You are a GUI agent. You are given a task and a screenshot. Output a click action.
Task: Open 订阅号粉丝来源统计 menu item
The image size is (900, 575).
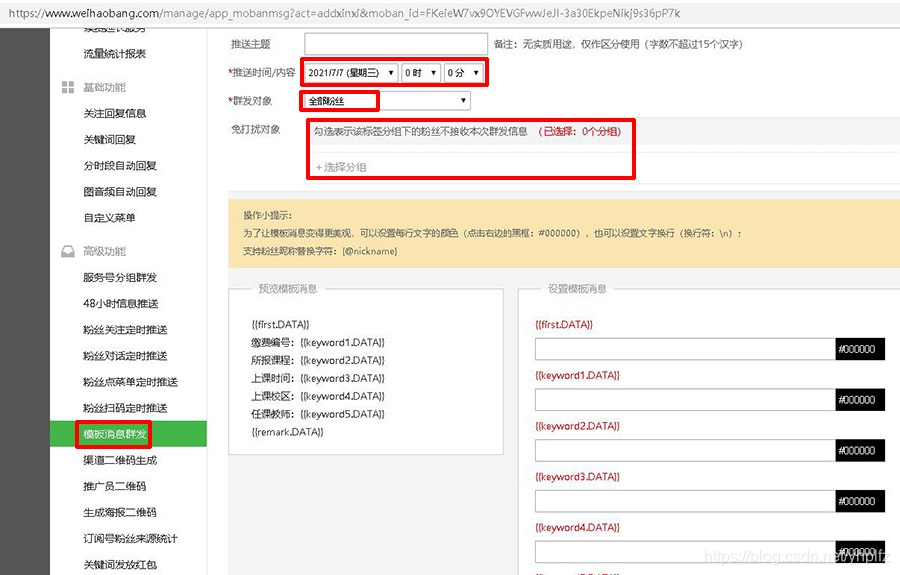(130, 539)
